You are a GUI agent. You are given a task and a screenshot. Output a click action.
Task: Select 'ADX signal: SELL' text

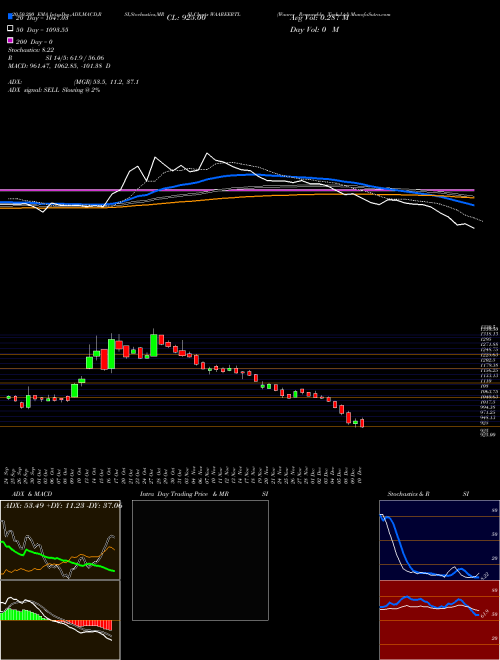(34, 90)
